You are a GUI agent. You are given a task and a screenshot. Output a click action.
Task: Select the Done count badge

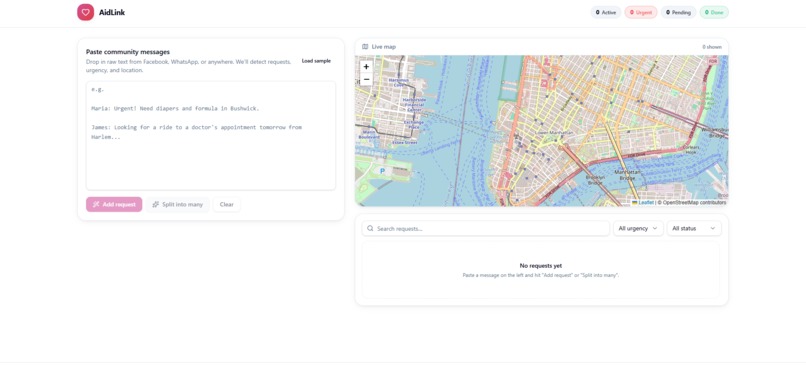(x=714, y=12)
